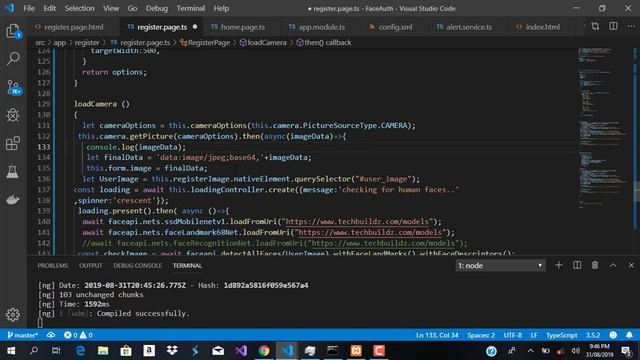
Task: Click the RegisterPage breadcrumb
Action: pos(205,42)
